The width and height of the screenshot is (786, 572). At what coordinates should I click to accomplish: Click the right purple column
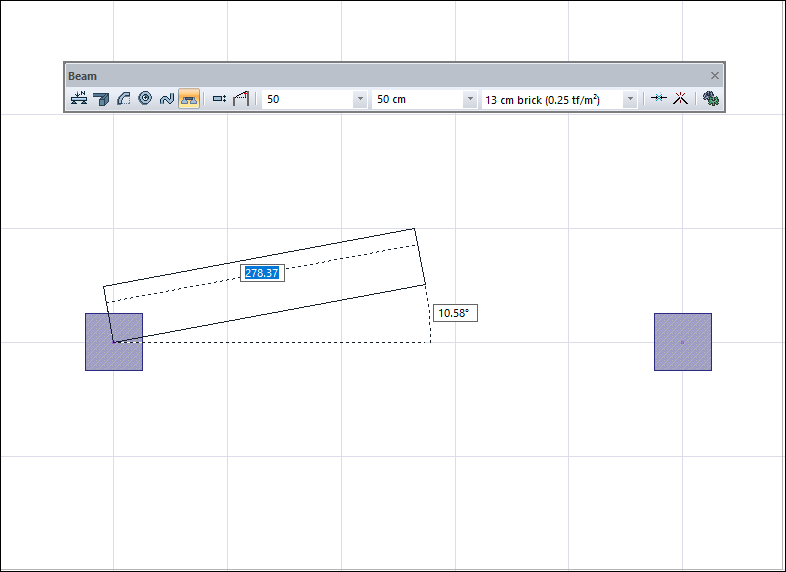[683, 342]
